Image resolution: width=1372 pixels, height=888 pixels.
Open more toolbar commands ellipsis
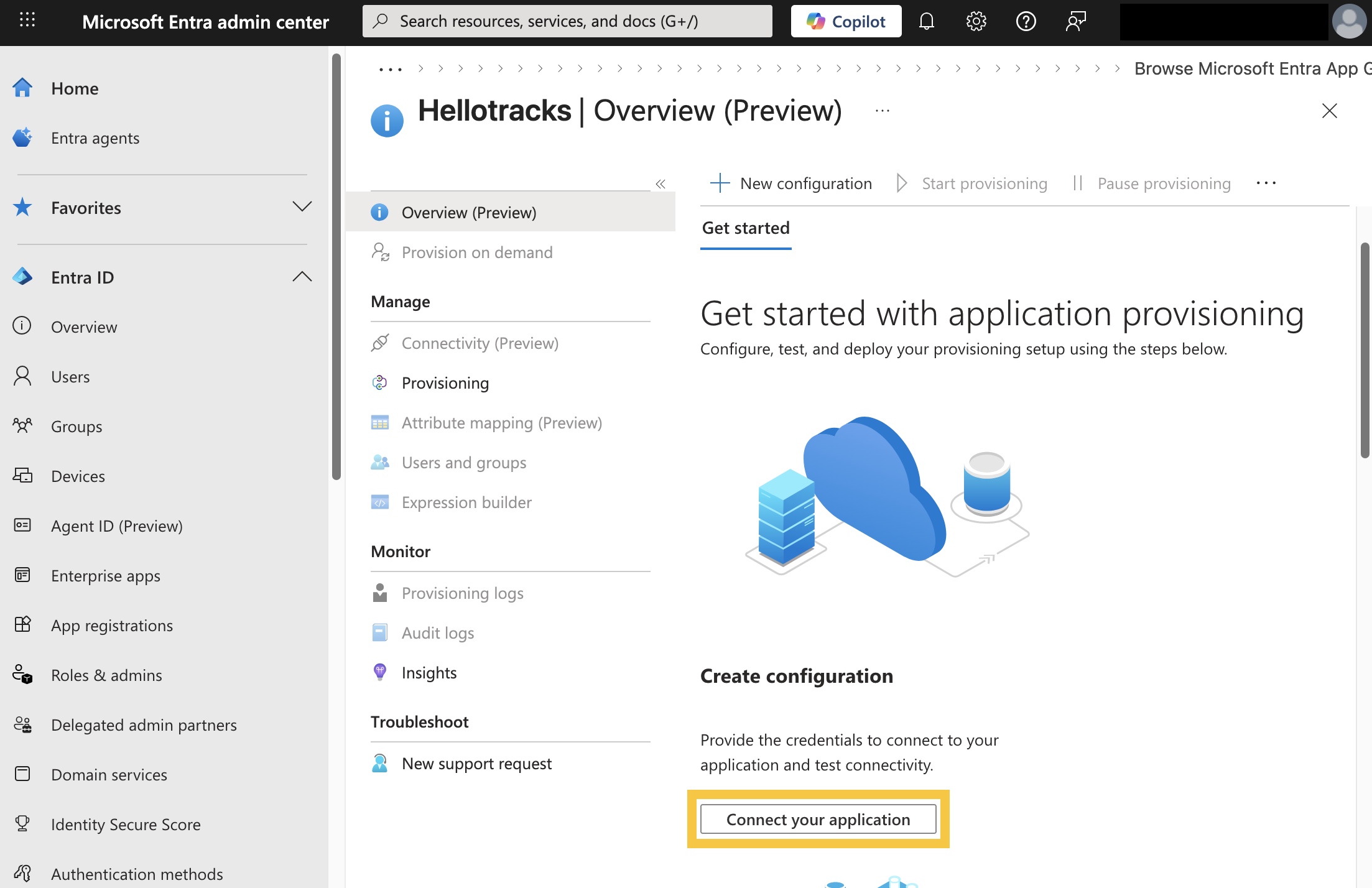pos(1266,183)
